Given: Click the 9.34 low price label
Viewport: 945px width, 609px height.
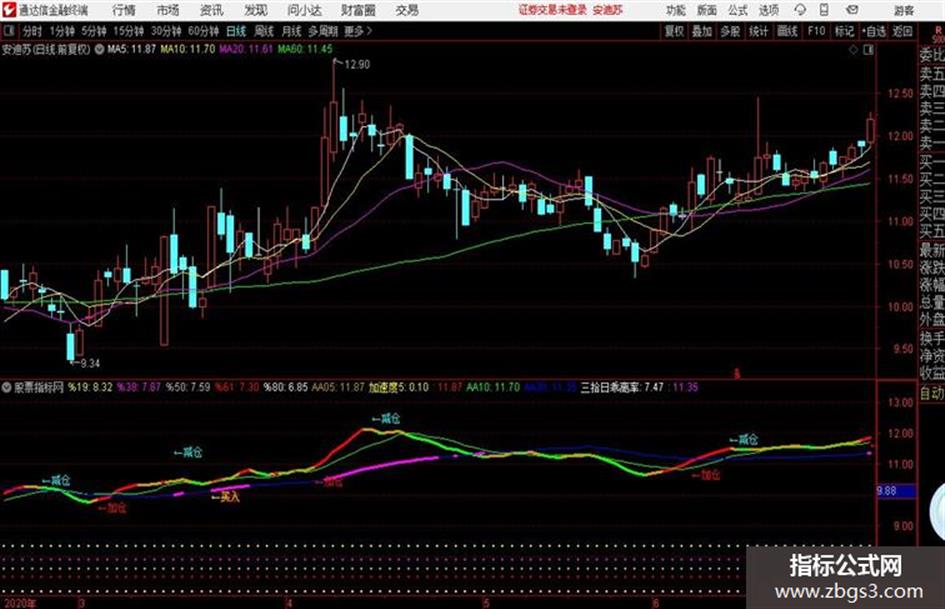Looking at the screenshot, I should [x=89, y=364].
